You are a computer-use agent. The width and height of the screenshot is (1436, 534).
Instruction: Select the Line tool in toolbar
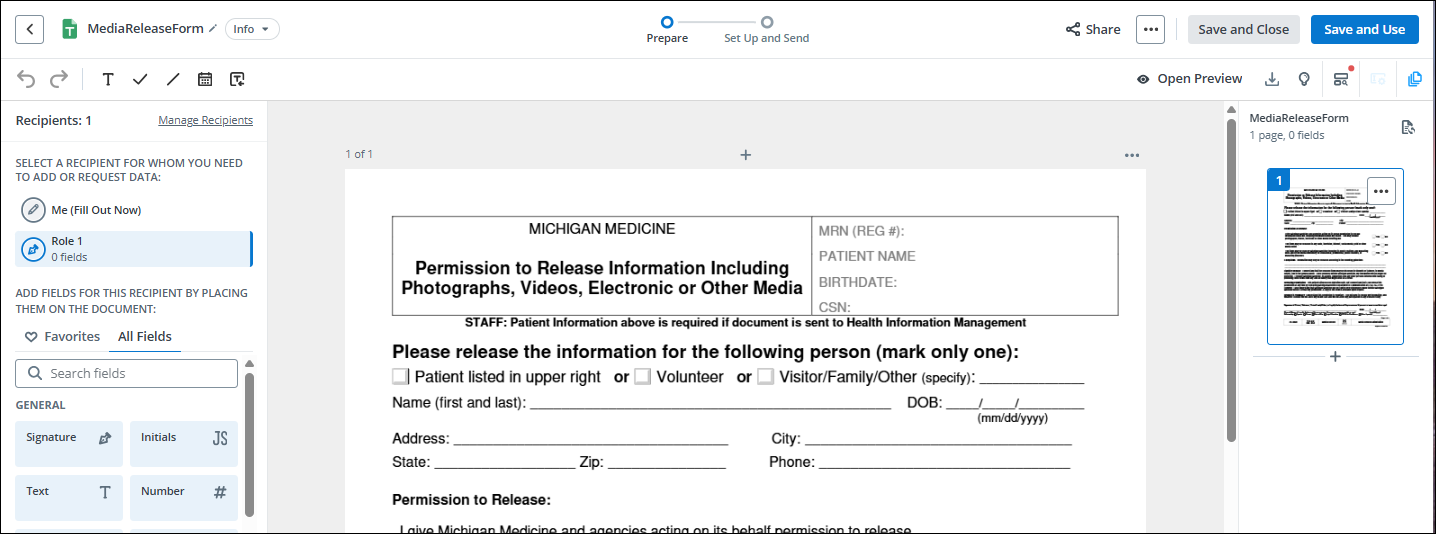click(173, 79)
